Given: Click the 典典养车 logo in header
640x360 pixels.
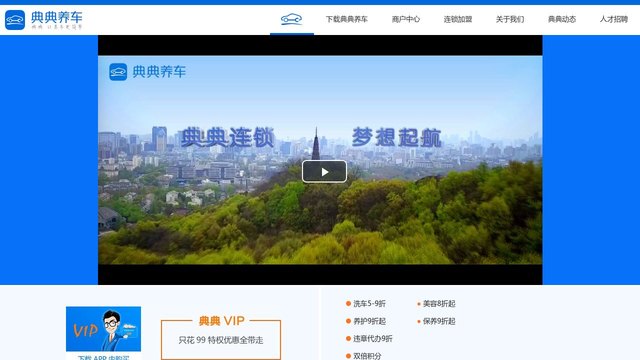Looking at the screenshot, I should pos(44,20).
